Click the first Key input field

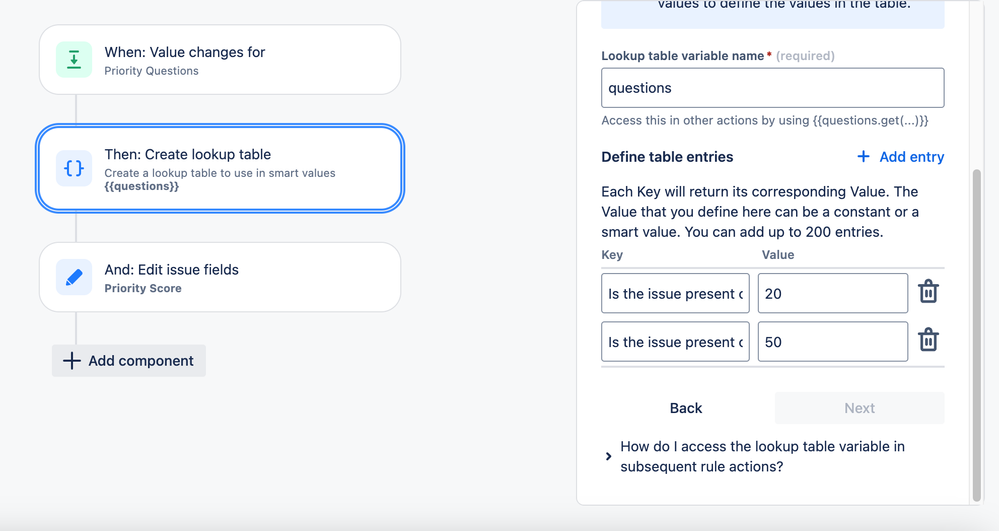(675, 293)
